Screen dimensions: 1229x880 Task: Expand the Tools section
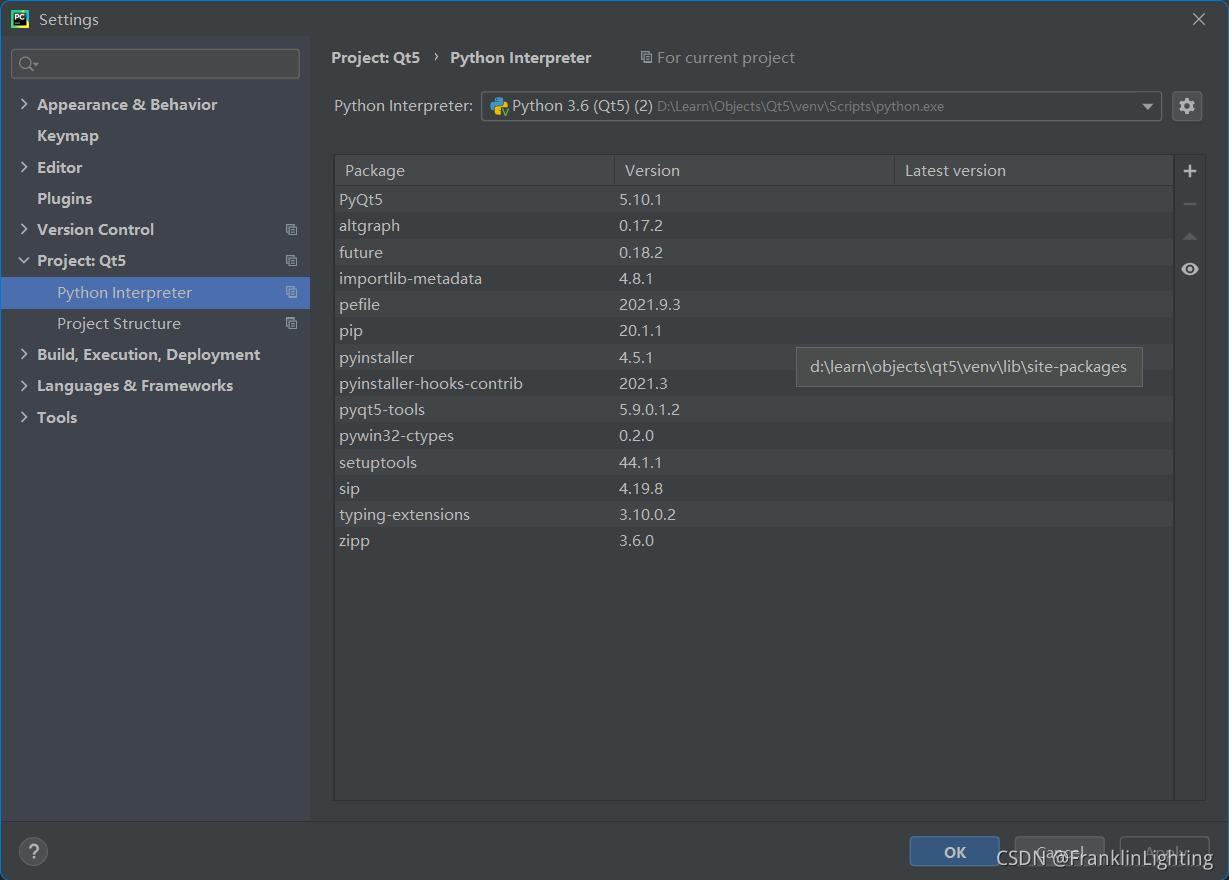point(24,417)
